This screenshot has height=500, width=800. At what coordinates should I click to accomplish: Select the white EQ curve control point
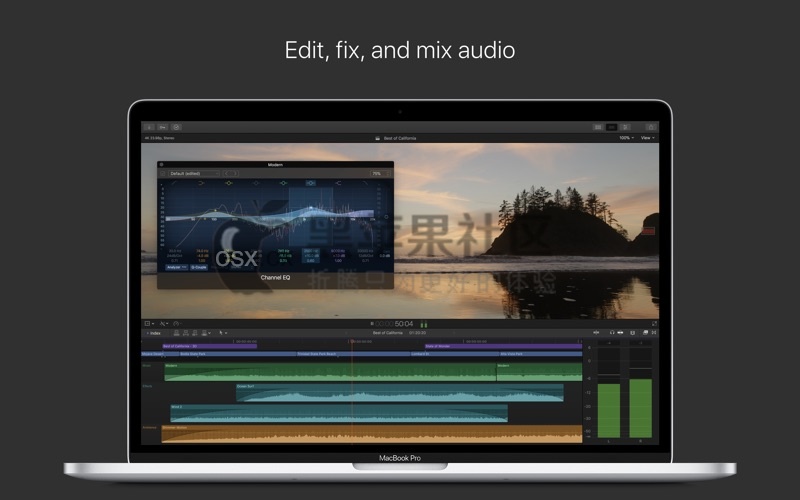tap(311, 208)
